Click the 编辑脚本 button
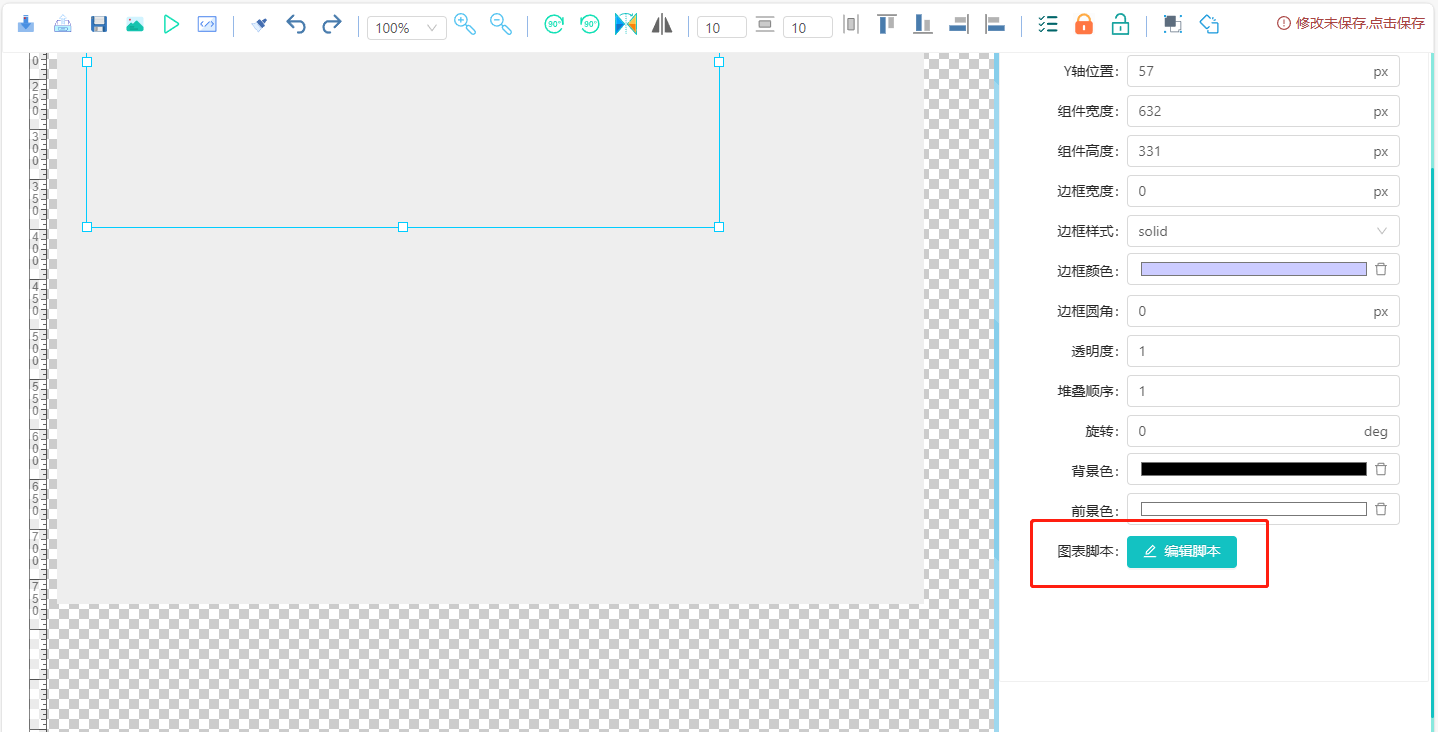The height and width of the screenshot is (732, 1438). coord(1182,551)
